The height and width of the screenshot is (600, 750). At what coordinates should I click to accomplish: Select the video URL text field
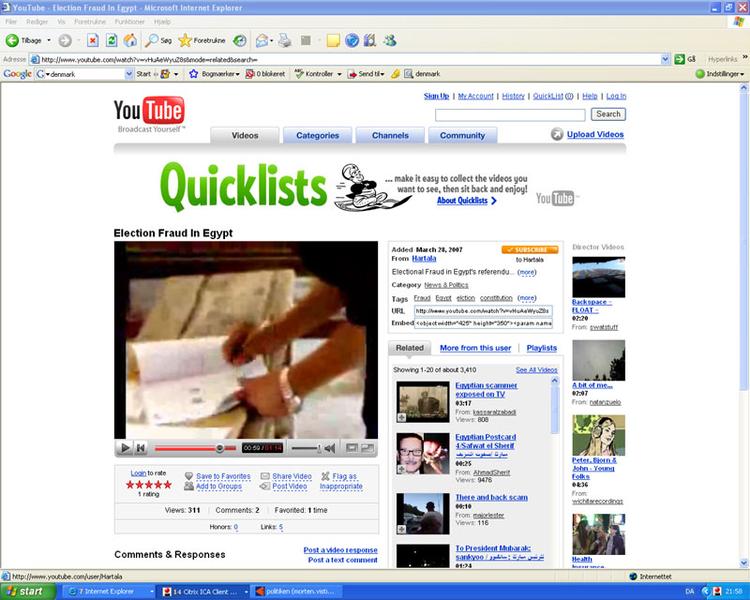coord(483,311)
